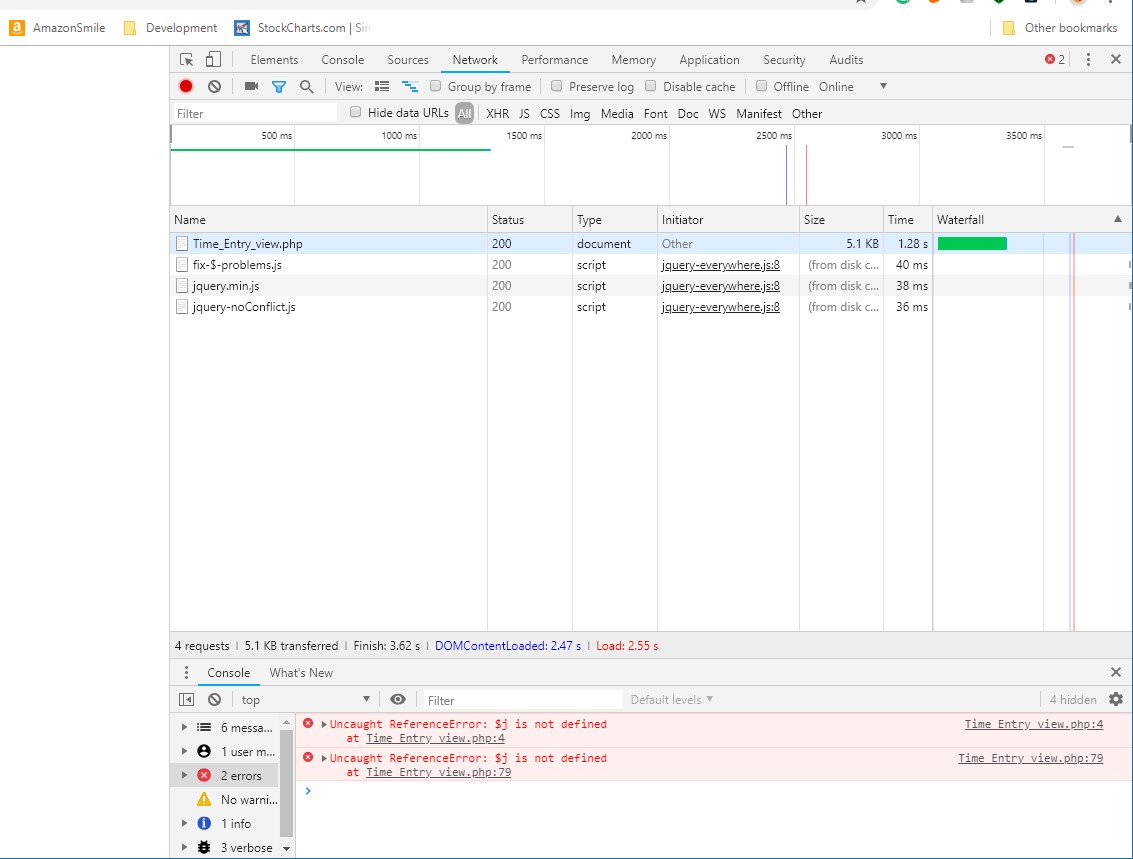
Task: Clear the console with the ban icon
Action: 215,699
